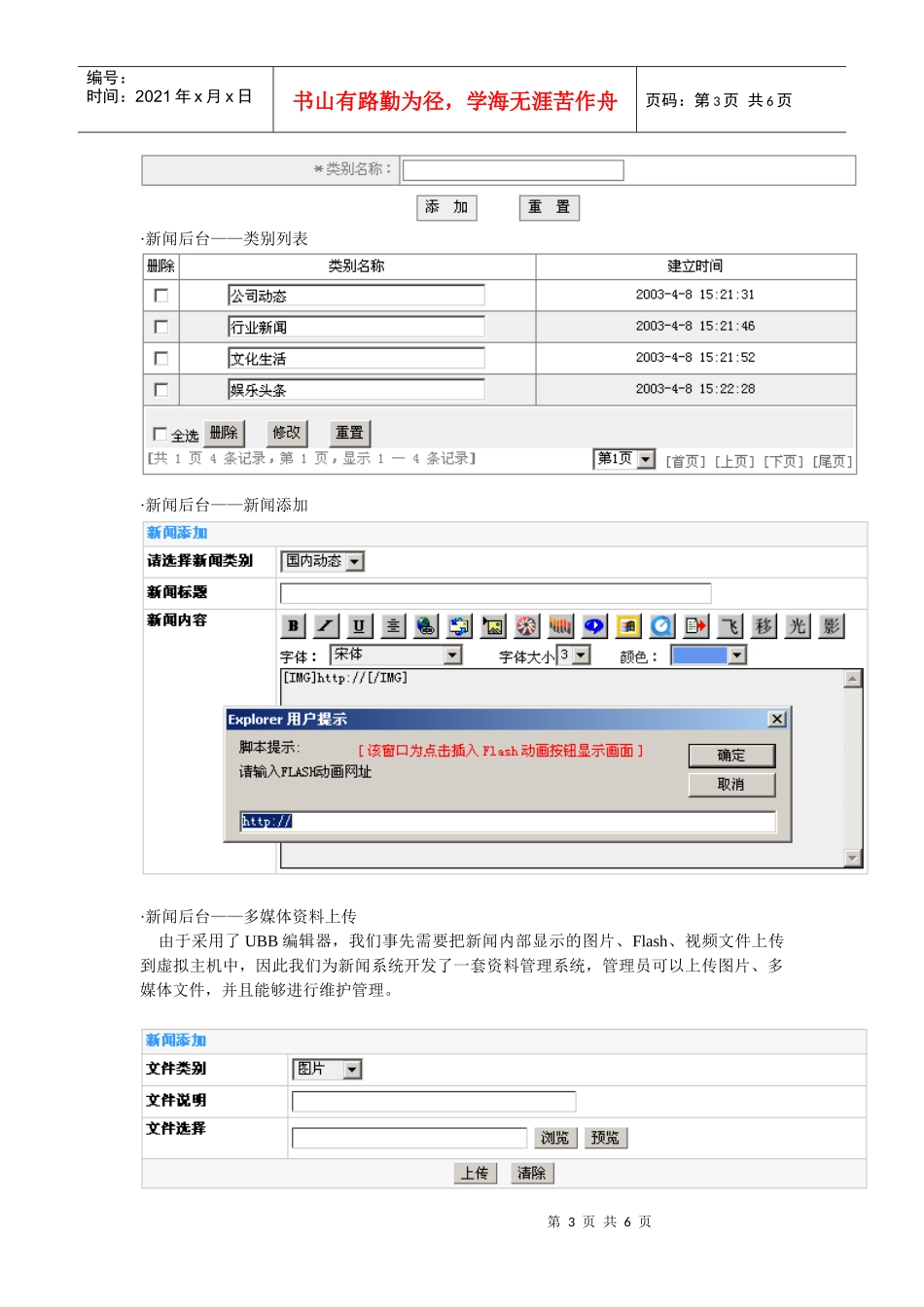The width and height of the screenshot is (924, 1307).
Task: Click the 修改 button
Action: [x=287, y=433]
